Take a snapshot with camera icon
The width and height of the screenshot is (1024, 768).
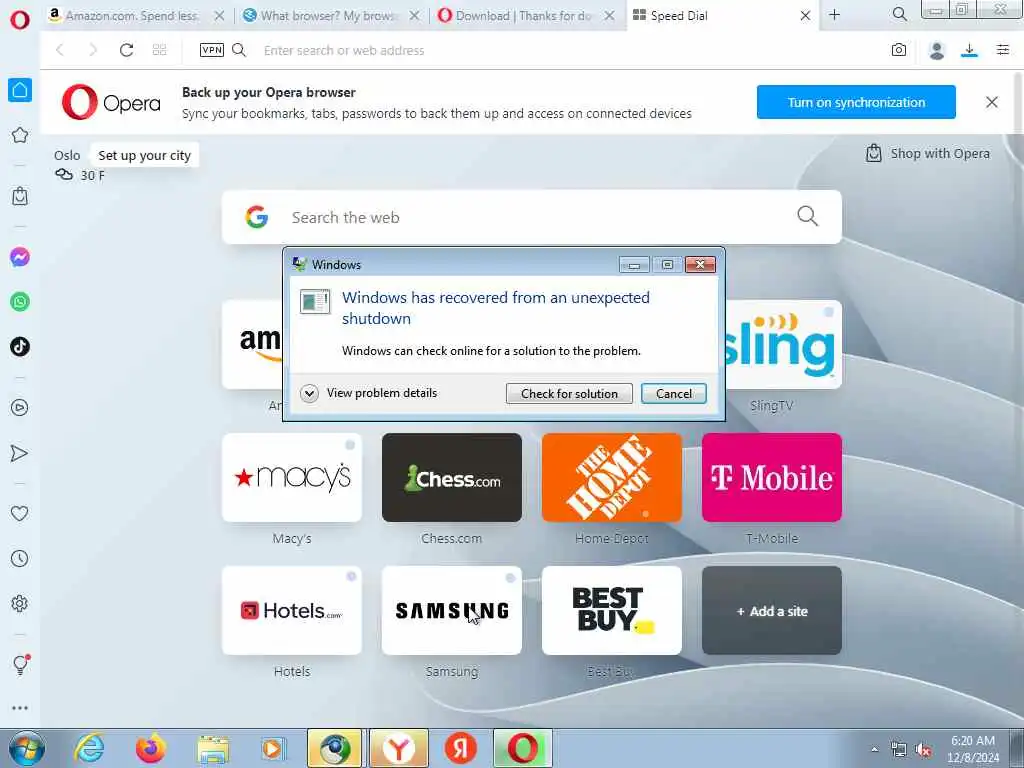click(899, 50)
